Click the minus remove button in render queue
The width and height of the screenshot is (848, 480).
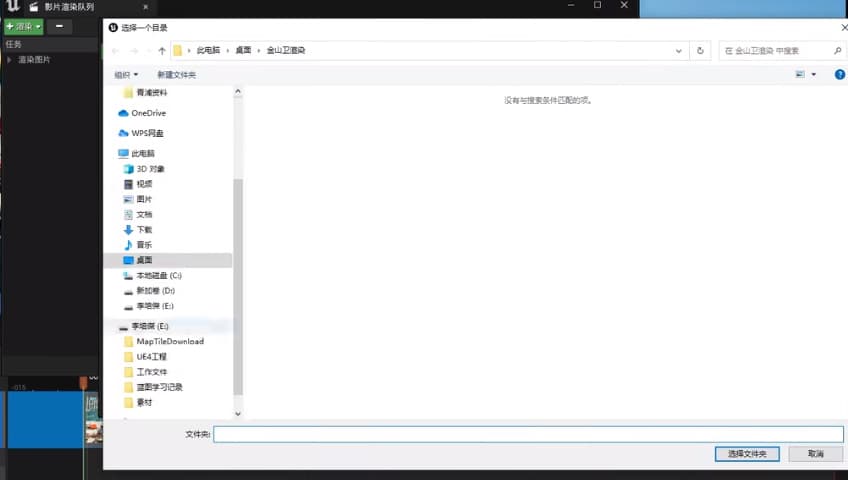point(59,26)
